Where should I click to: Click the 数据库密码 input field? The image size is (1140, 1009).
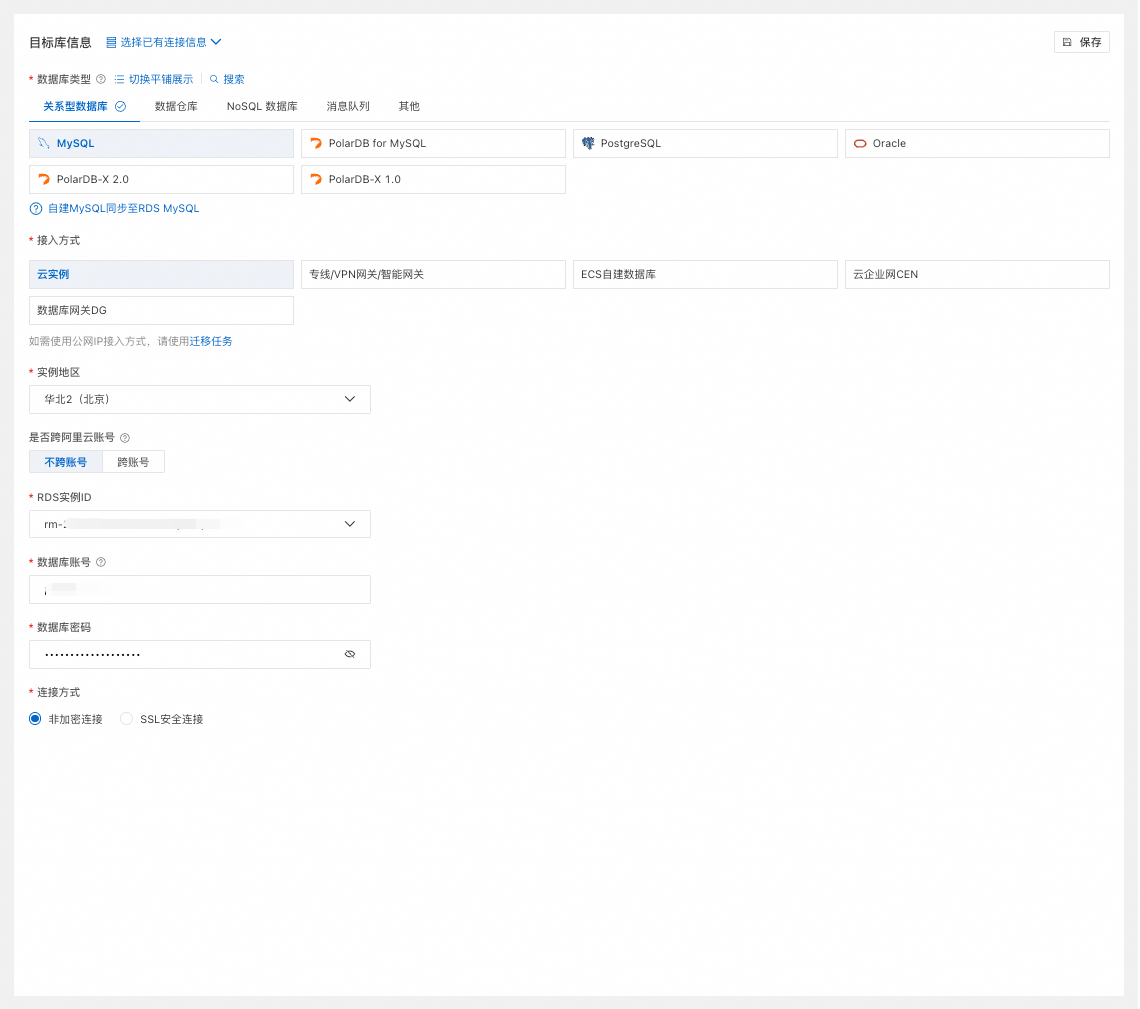coord(200,654)
